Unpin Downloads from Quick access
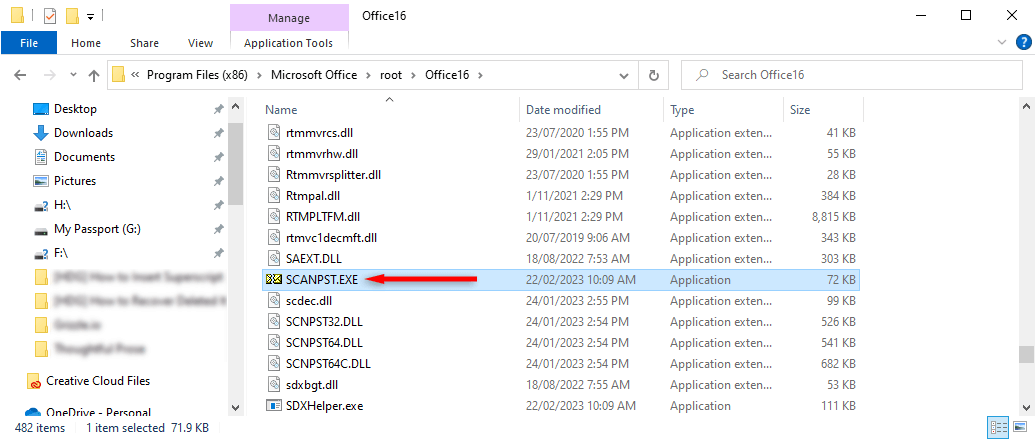The width and height of the screenshot is (1036, 440). (218, 133)
